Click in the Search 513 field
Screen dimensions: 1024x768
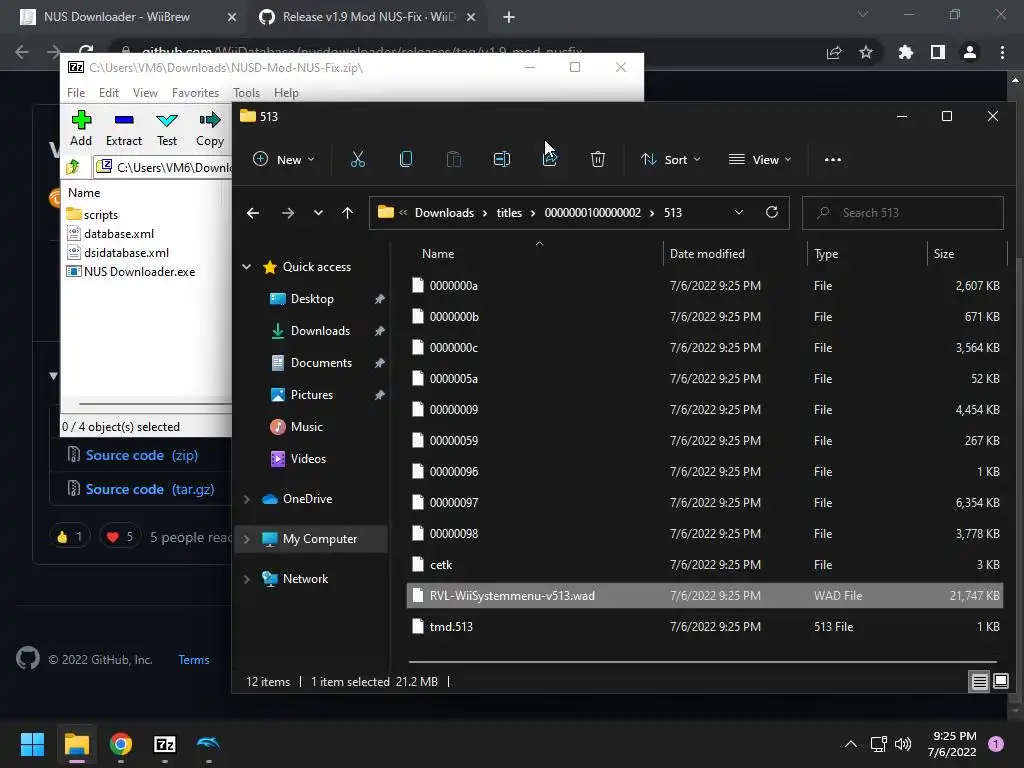pos(903,213)
